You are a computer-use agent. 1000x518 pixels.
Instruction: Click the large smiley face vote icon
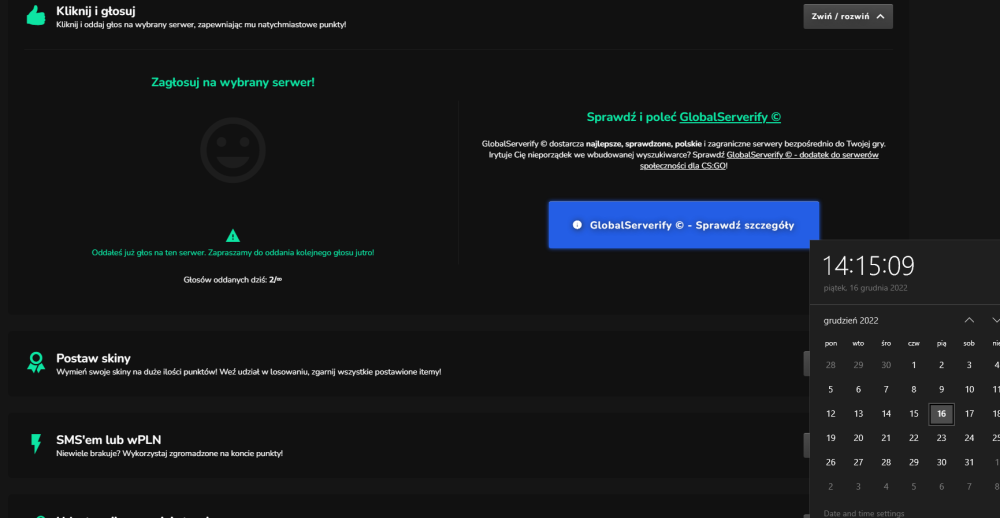coord(233,151)
